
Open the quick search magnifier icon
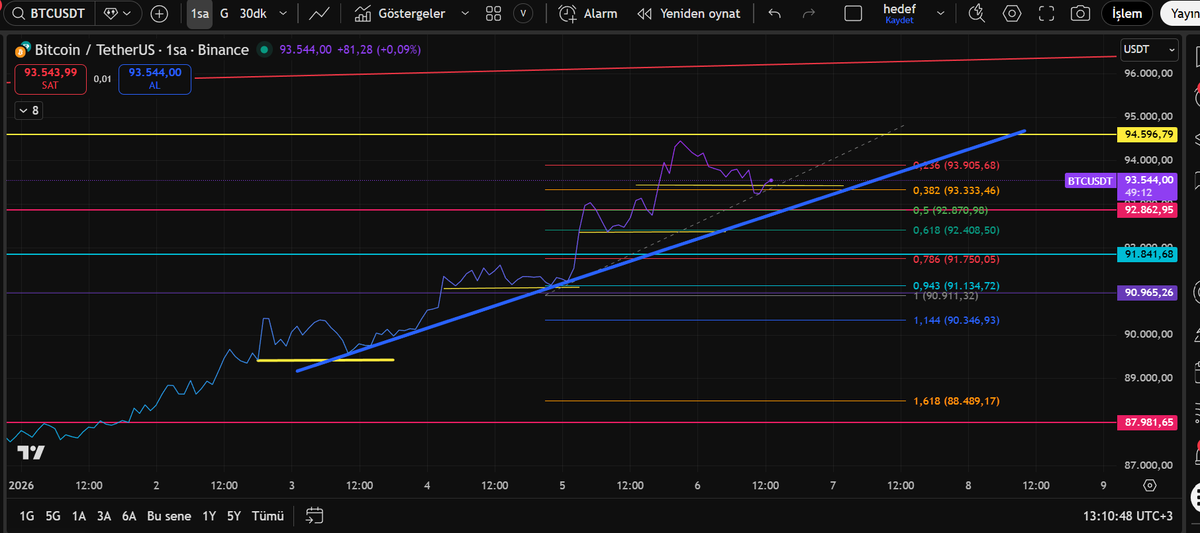click(977, 14)
